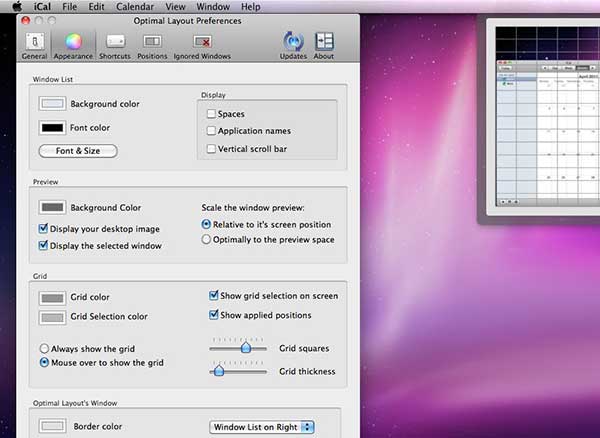600x438 pixels.
Task: Pick the Border color swatch
Action: coord(52,426)
